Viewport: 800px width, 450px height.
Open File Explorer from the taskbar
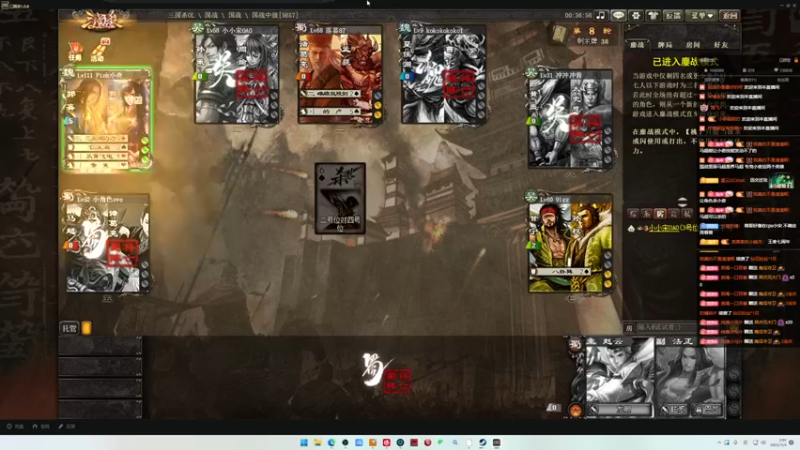(318, 442)
